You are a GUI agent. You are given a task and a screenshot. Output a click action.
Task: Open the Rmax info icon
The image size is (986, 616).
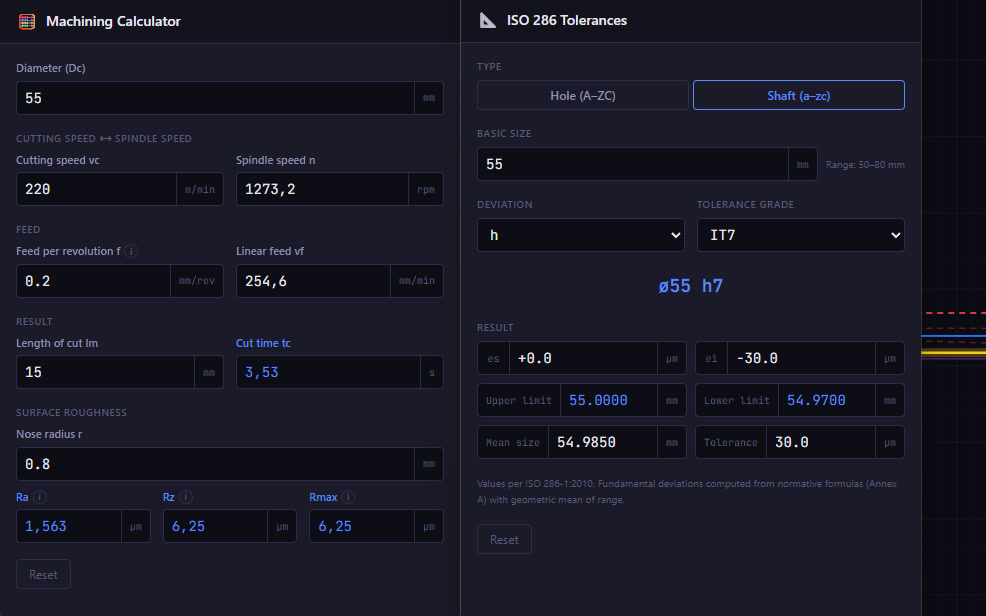tap(348, 497)
